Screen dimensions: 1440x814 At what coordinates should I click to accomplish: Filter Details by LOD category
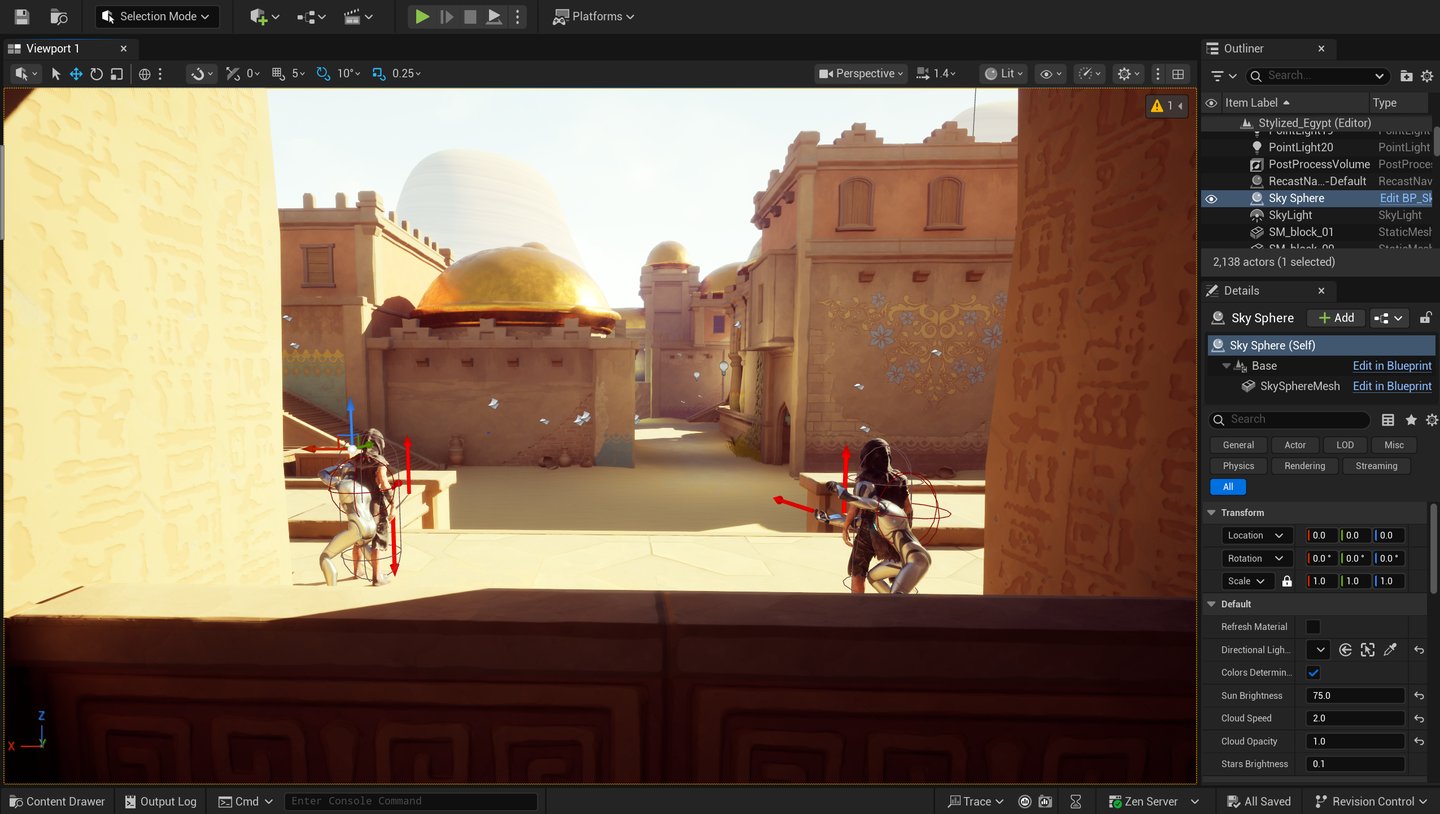point(1345,445)
